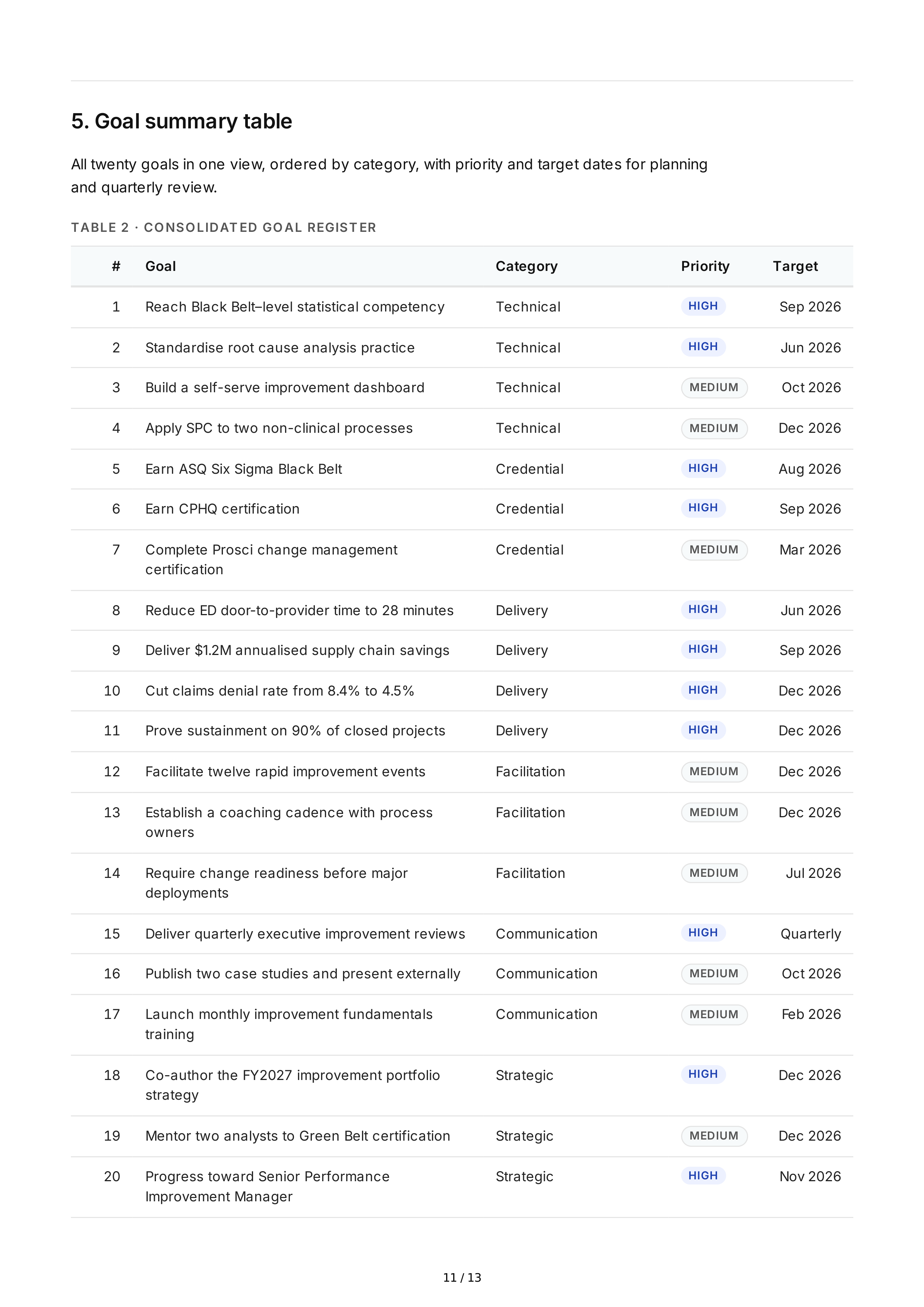Select 'Deliver $1.2M annualised supply chain savings'
Screen dimensions: 924x1307
click(297, 650)
